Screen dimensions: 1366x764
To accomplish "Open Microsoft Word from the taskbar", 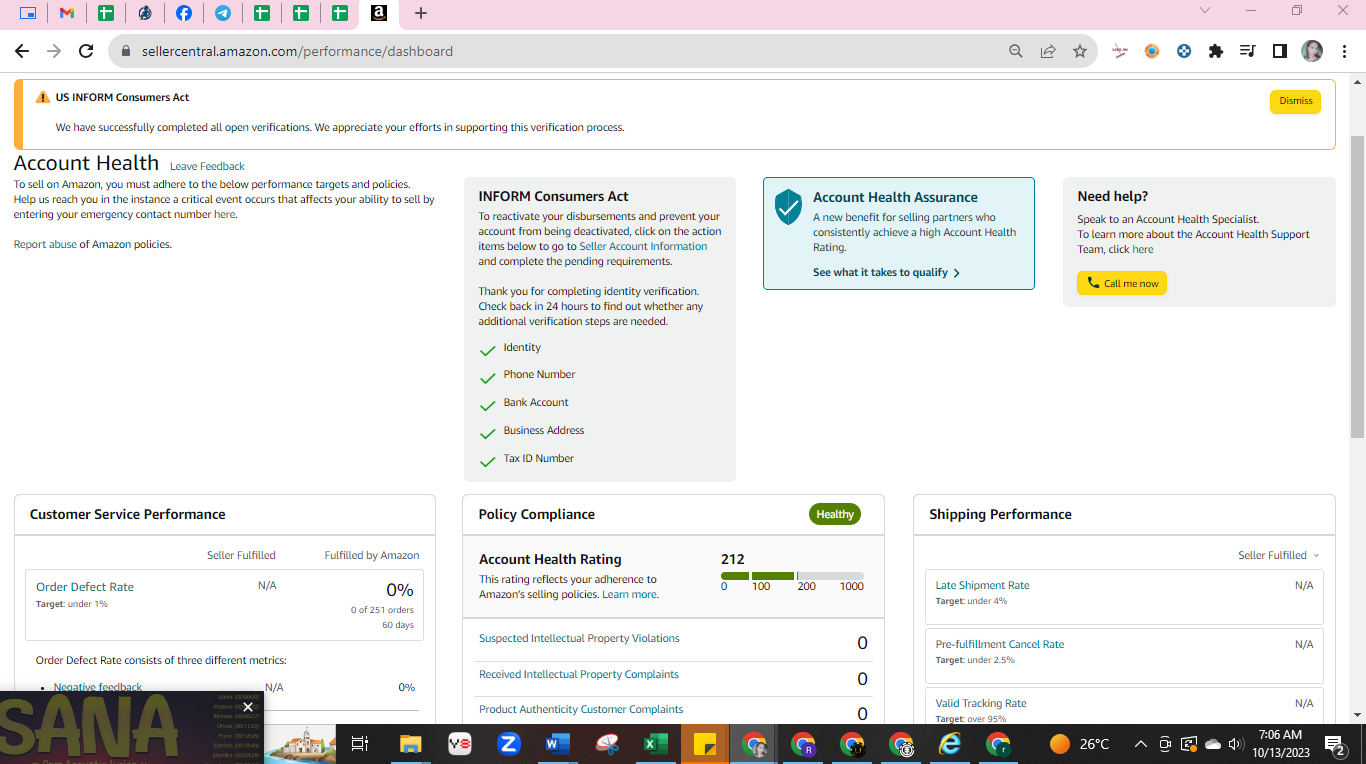I will pos(557,744).
